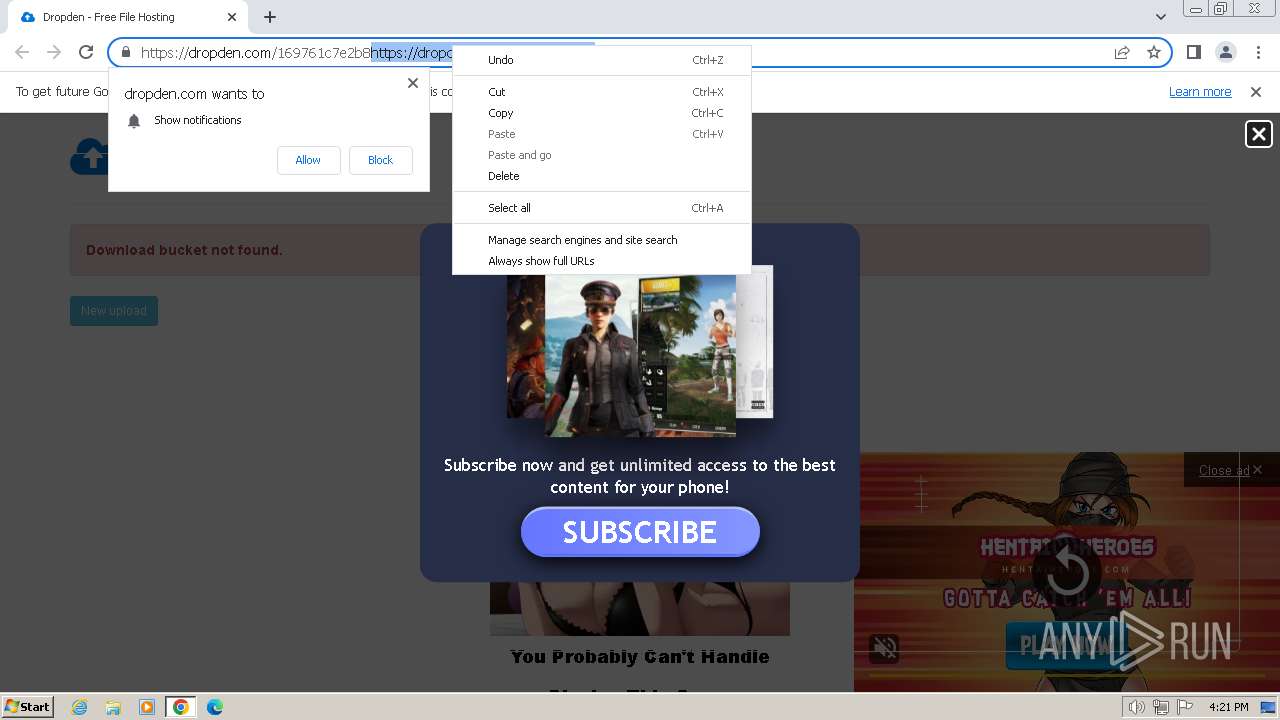Open the media player taskbar icon
Screen dimensions: 1280x720
pos(147,707)
